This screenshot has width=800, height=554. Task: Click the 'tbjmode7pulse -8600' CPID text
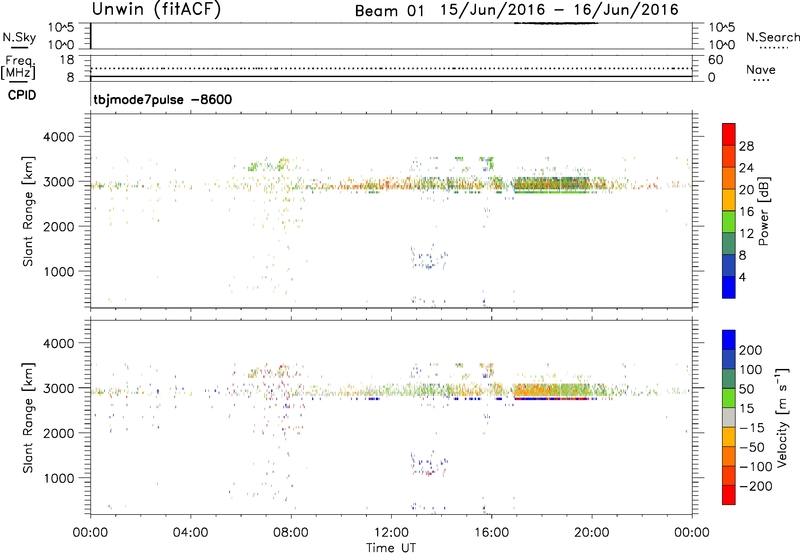pos(162,99)
